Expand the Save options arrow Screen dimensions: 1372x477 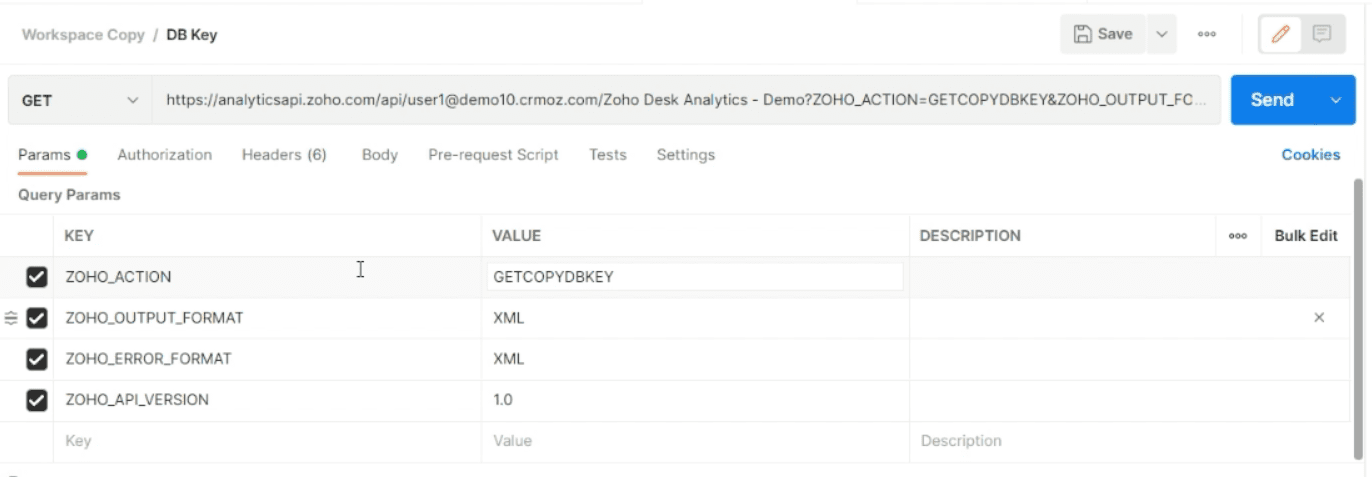1161,34
